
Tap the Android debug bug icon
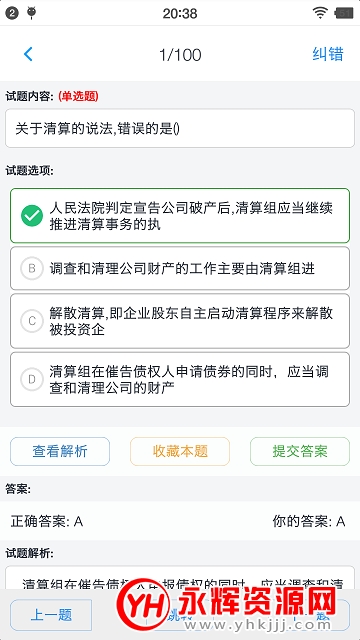(31, 13)
